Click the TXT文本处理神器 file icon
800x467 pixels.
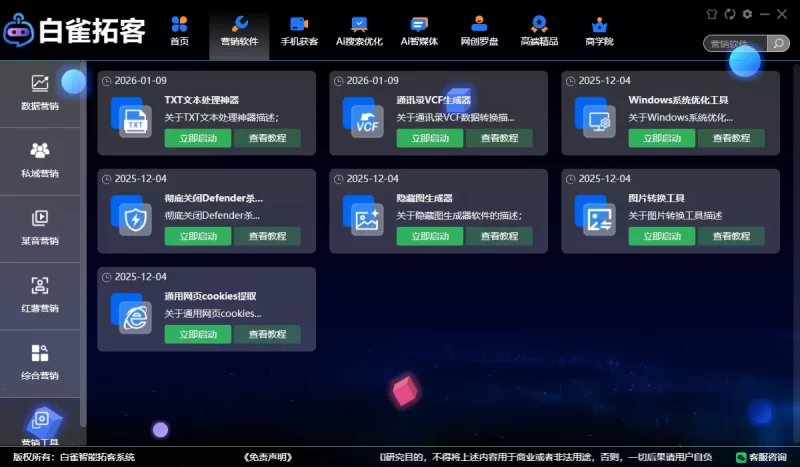[132, 117]
